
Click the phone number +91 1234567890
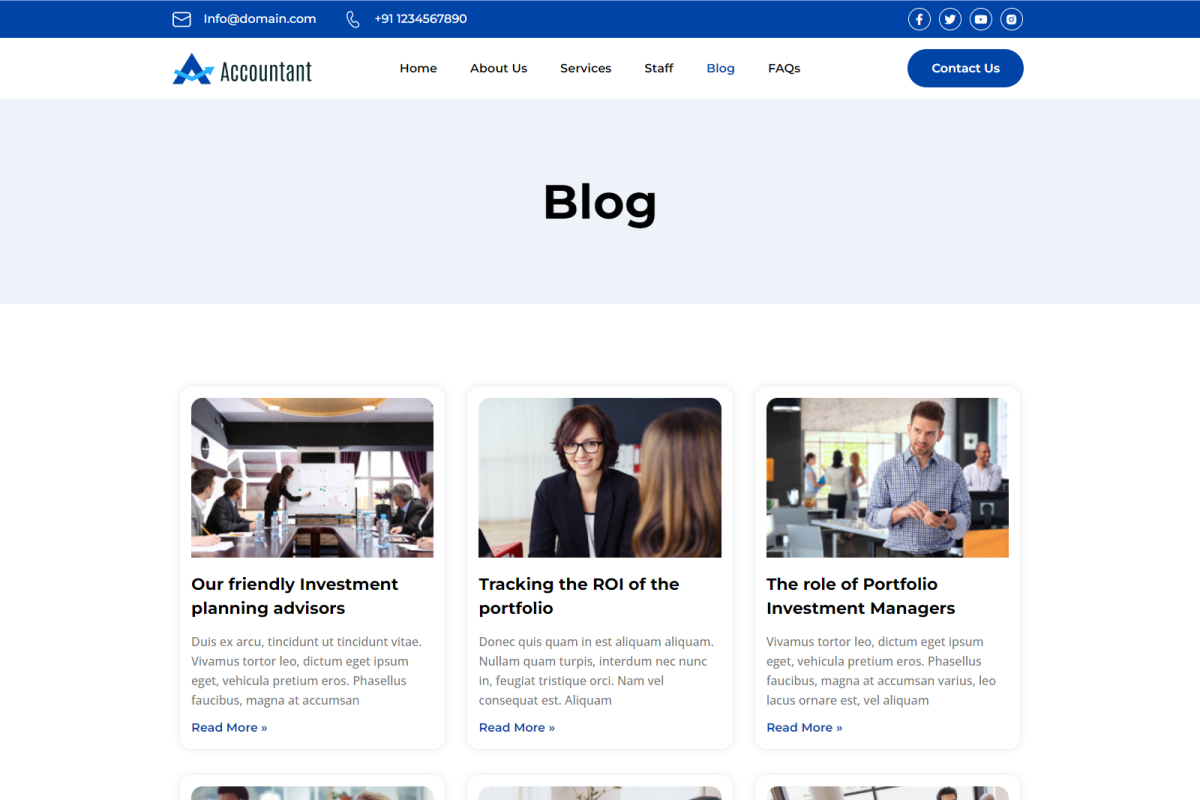(421, 19)
